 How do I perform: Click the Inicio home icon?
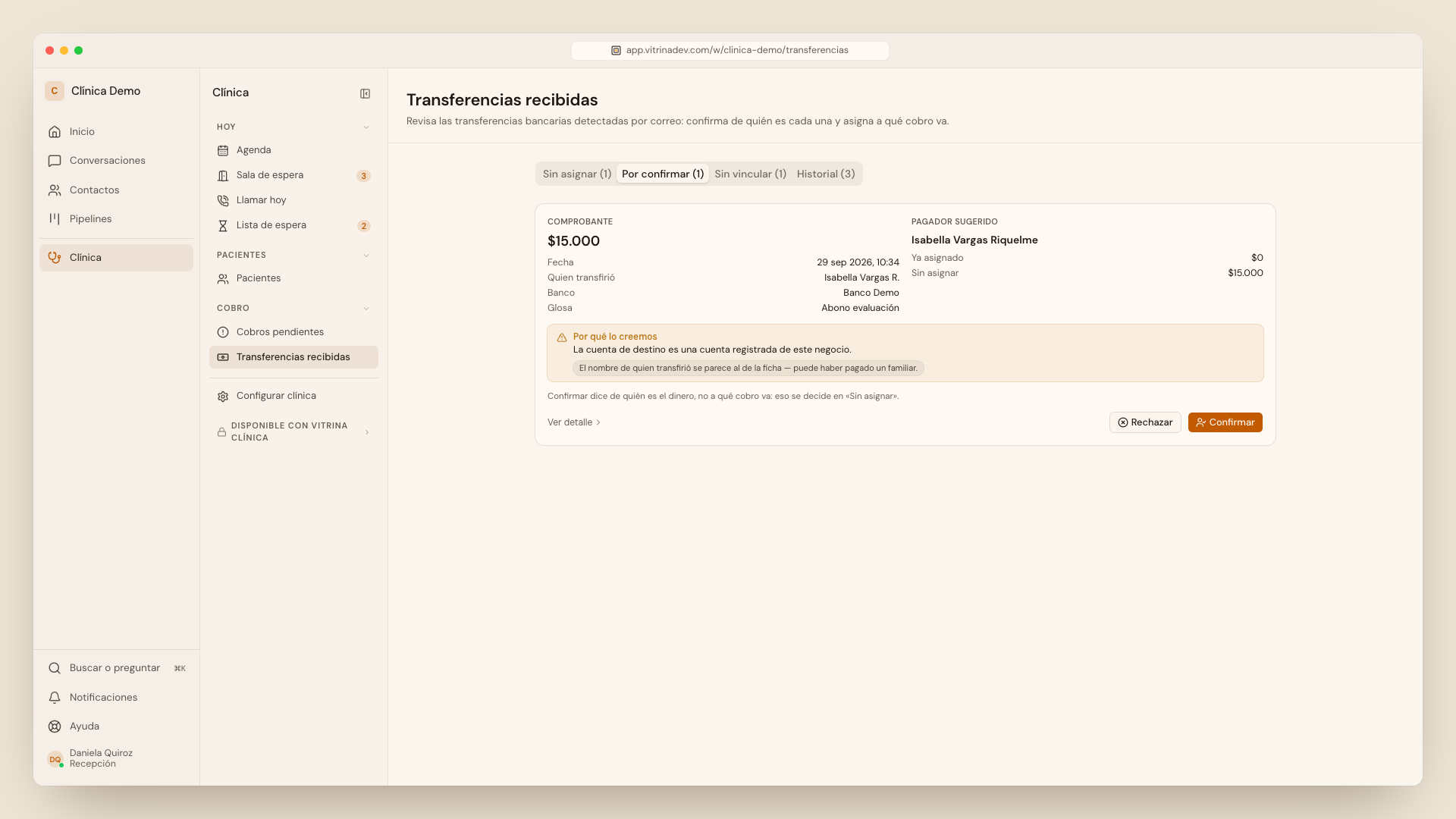55,132
